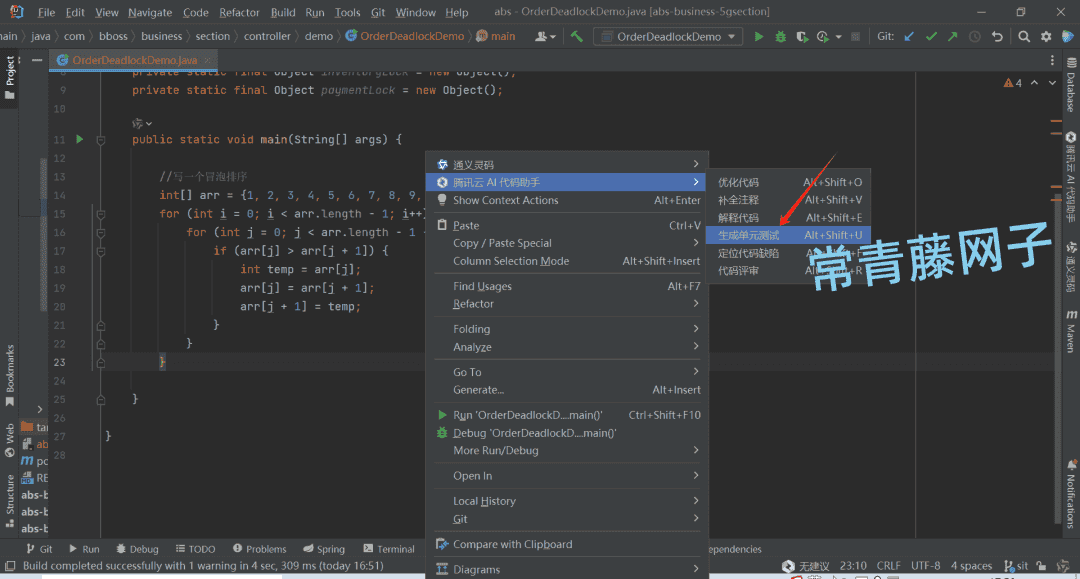Jump to next highlighted error arrow
Screen dimensions: 1080x579
click(1052, 83)
